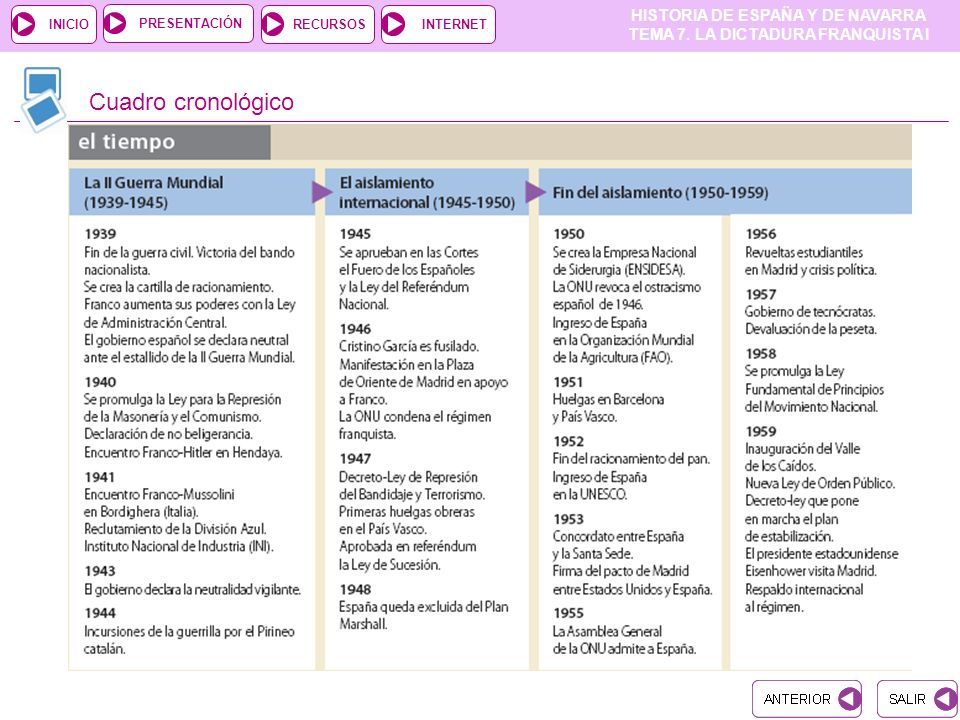The image size is (960, 720).
Task: Click 'Se crea la cartilla de racionamiento.' line
Action: pyautogui.click(x=178, y=287)
